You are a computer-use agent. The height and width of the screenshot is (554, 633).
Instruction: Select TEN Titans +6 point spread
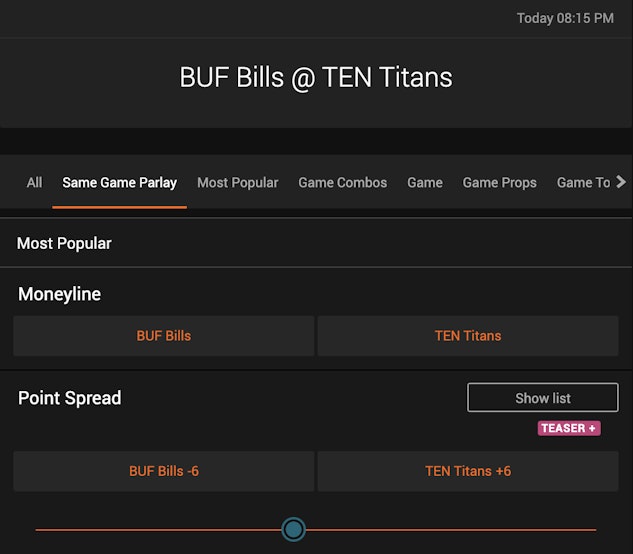(x=468, y=471)
